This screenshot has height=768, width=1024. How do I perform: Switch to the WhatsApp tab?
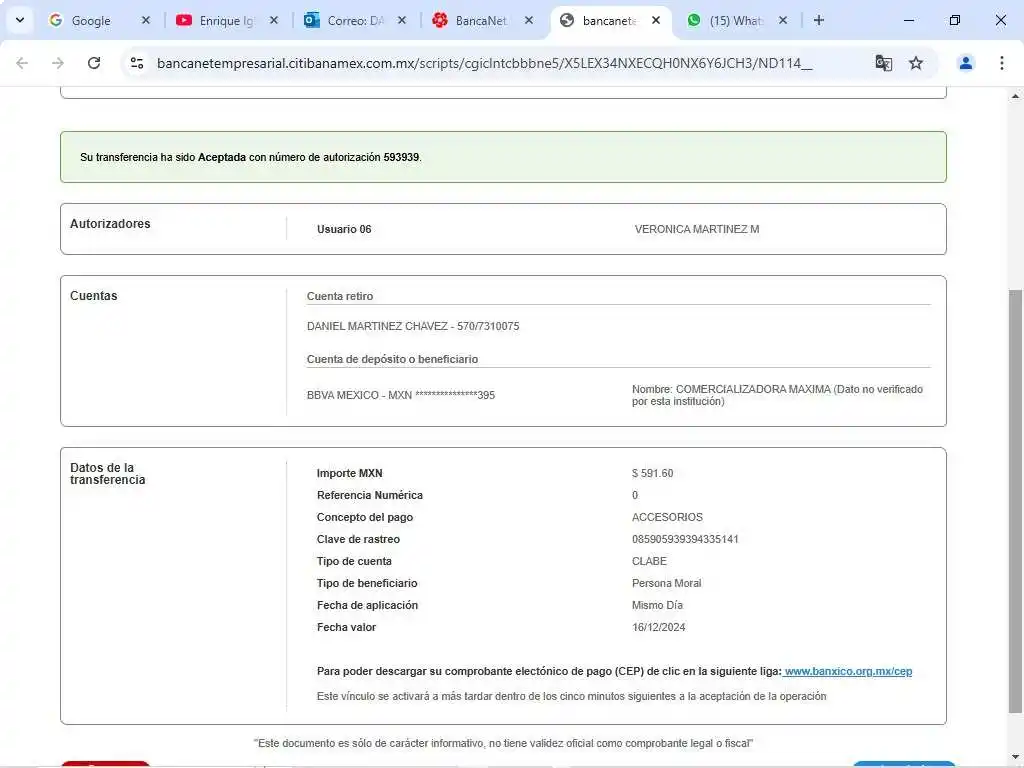pyautogui.click(x=735, y=20)
